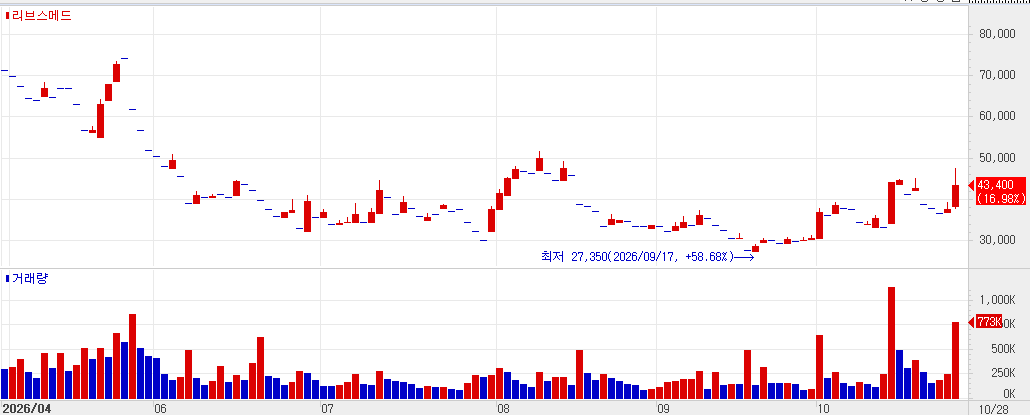The width and height of the screenshot is (1030, 415).
Task: Click the 250K volume axis label
Action: coord(1003,373)
